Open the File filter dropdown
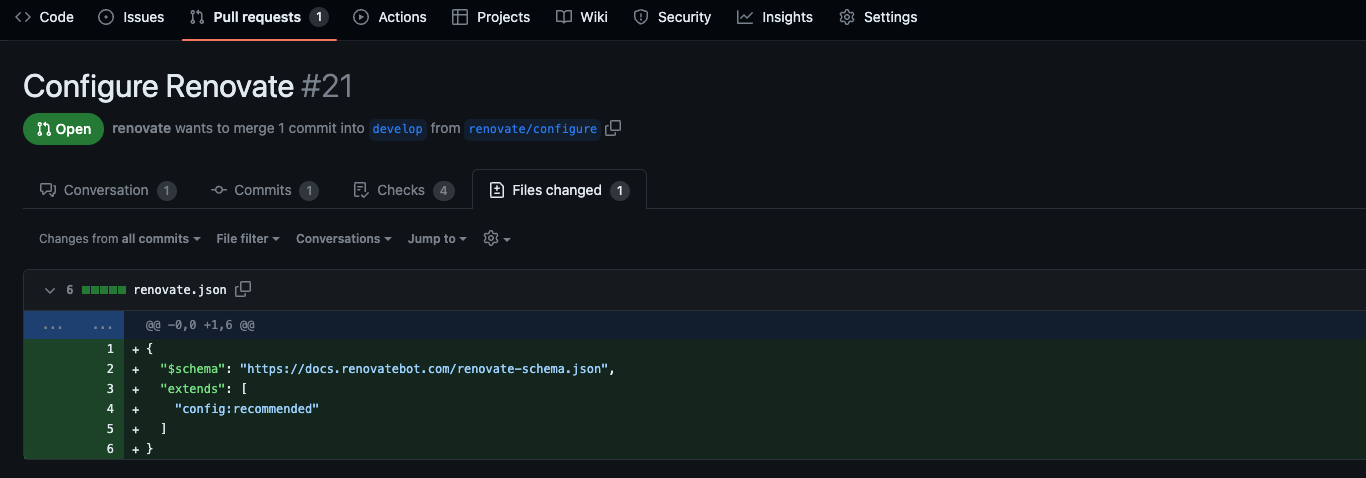Image resolution: width=1366 pixels, height=478 pixels. (248, 238)
